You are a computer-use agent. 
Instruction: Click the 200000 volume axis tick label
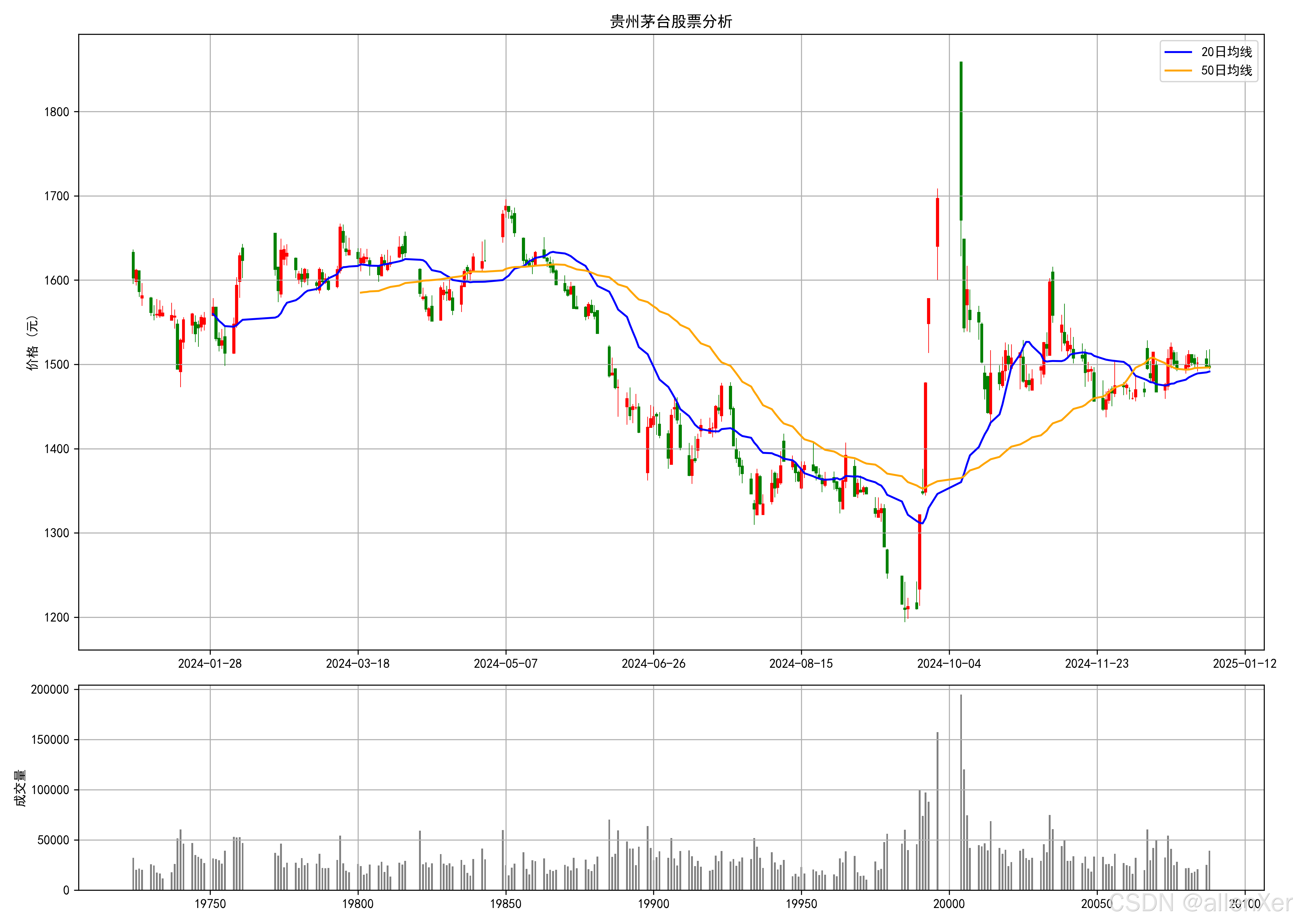(x=50, y=690)
